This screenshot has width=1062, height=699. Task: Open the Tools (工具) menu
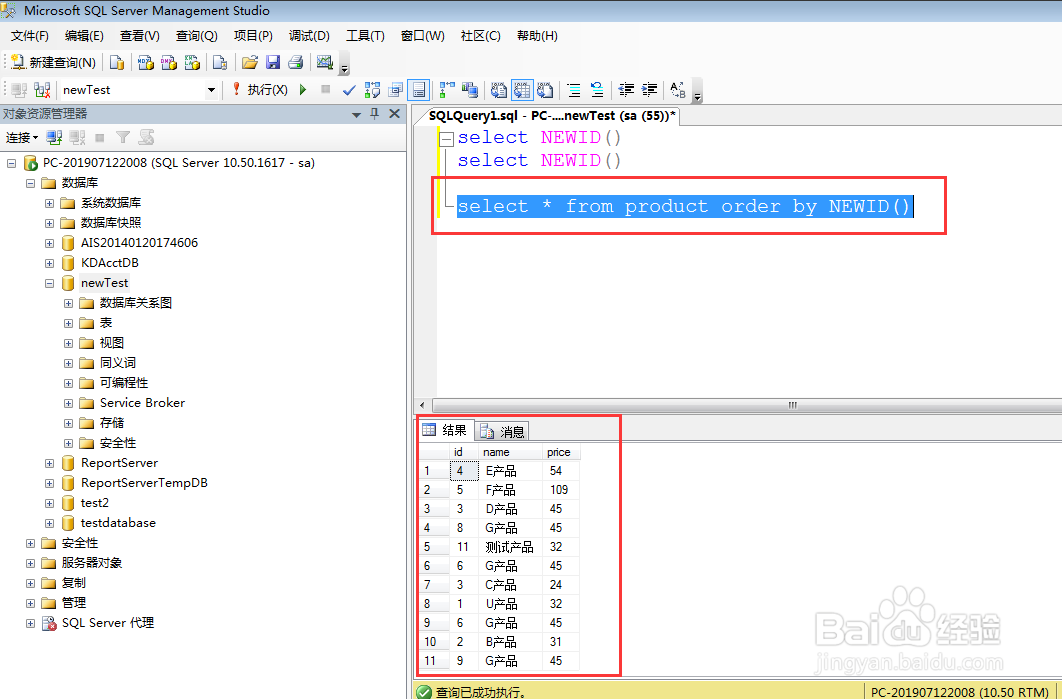[365, 36]
